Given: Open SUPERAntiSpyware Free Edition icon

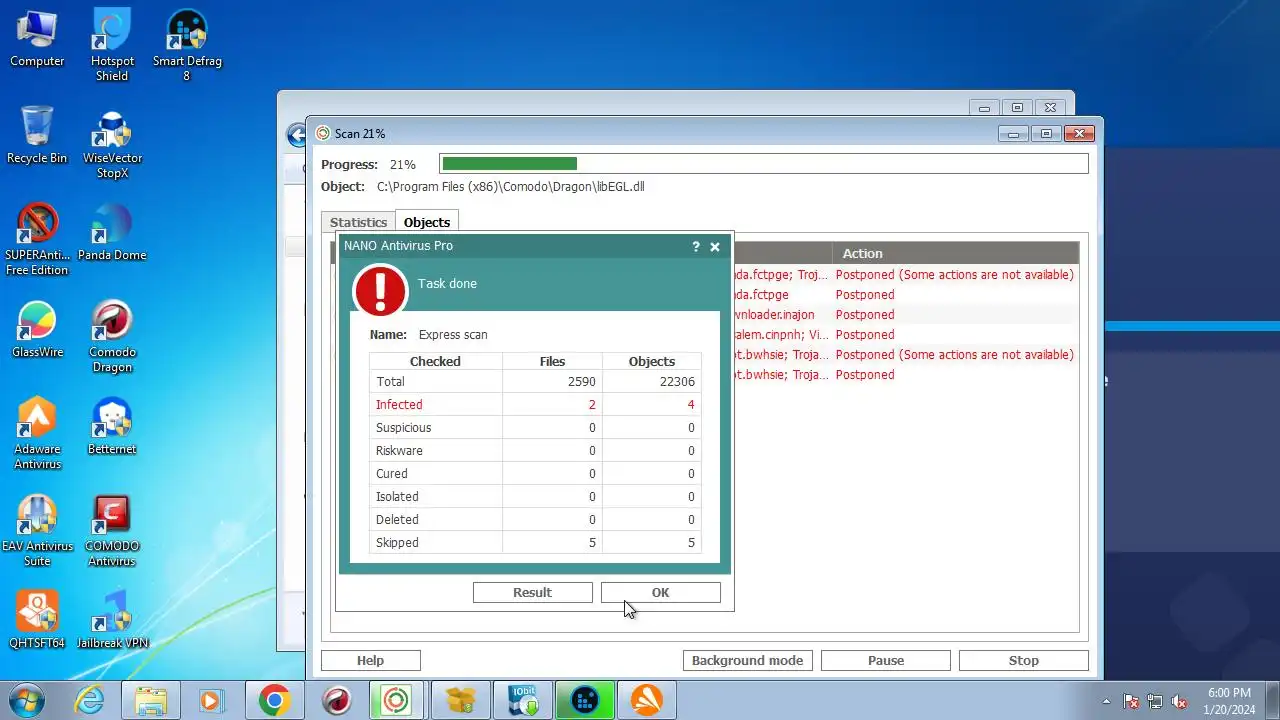Looking at the screenshot, I should (37, 240).
